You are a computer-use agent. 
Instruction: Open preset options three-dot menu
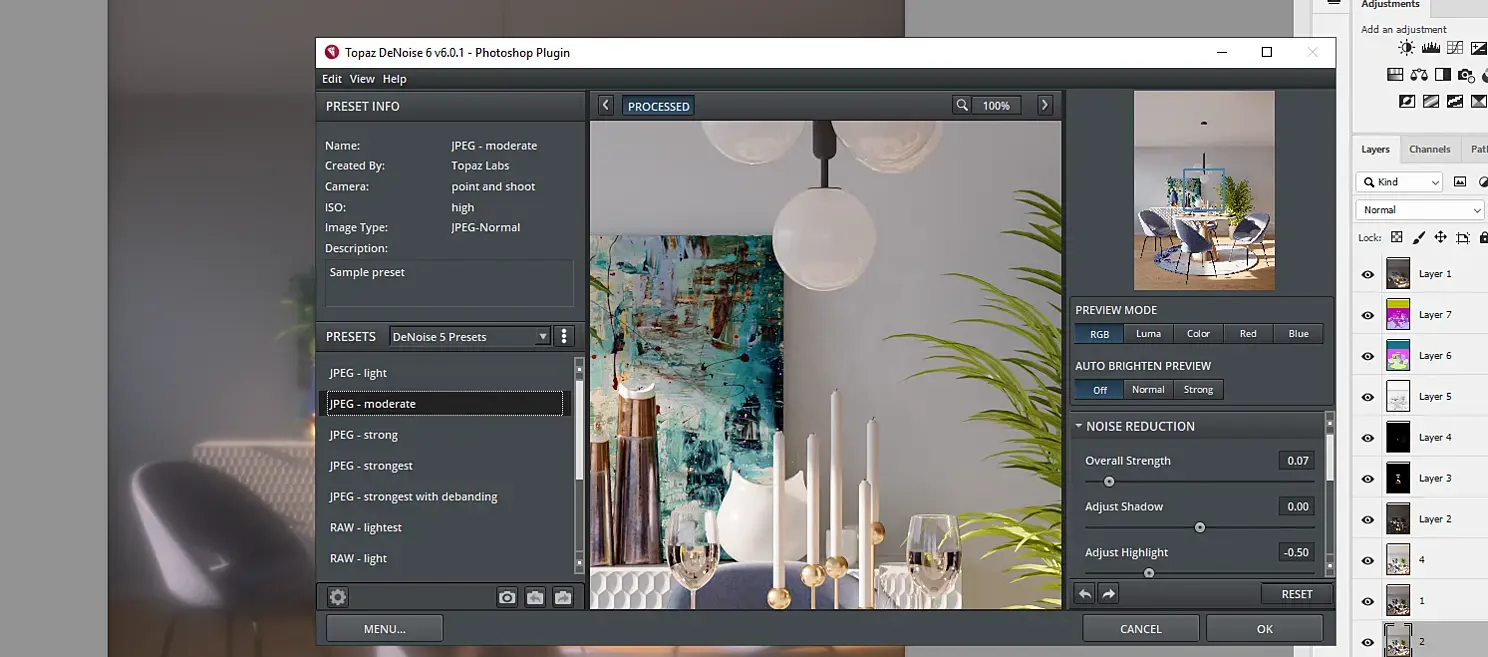[564, 337]
